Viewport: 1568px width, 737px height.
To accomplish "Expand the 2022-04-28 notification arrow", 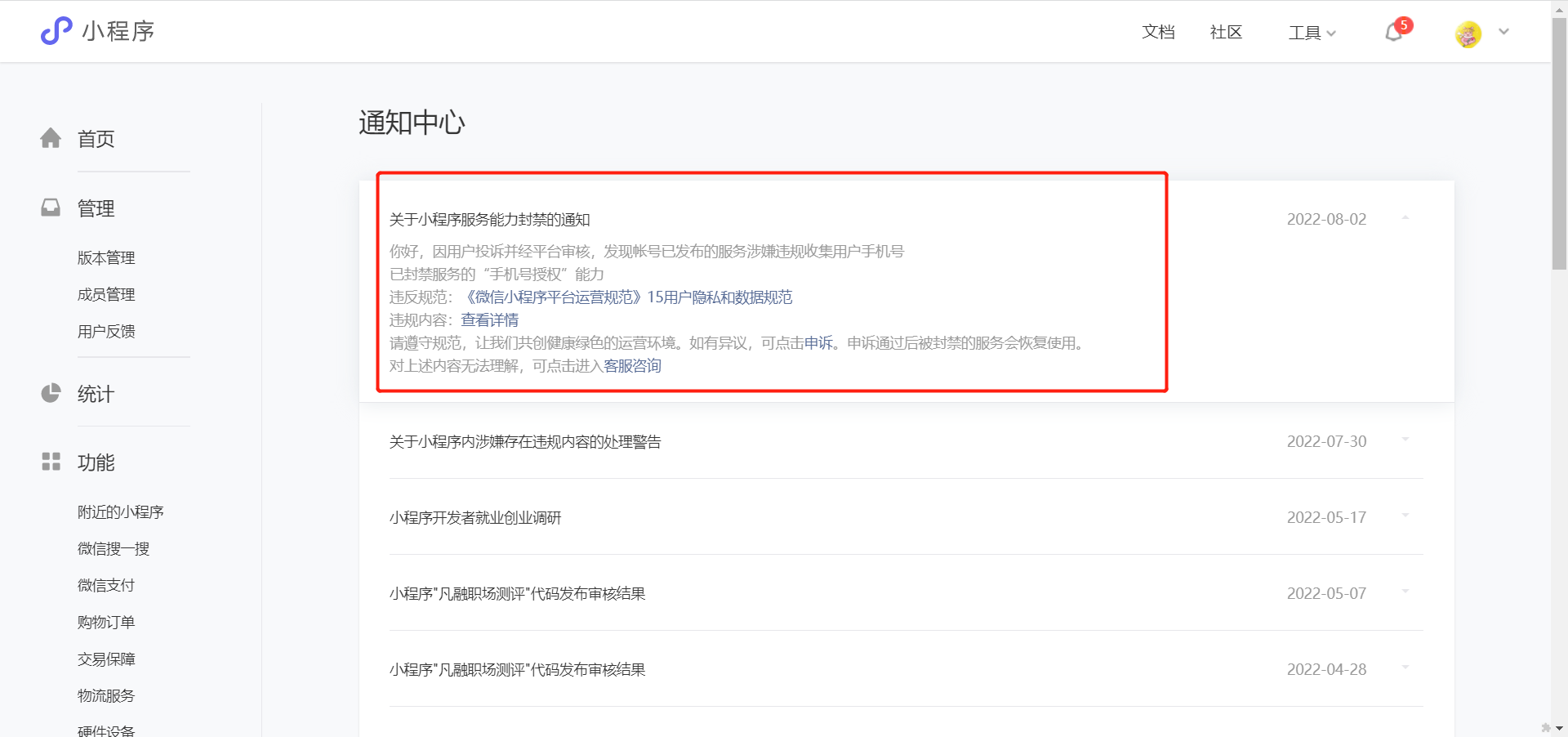I will [x=1405, y=668].
